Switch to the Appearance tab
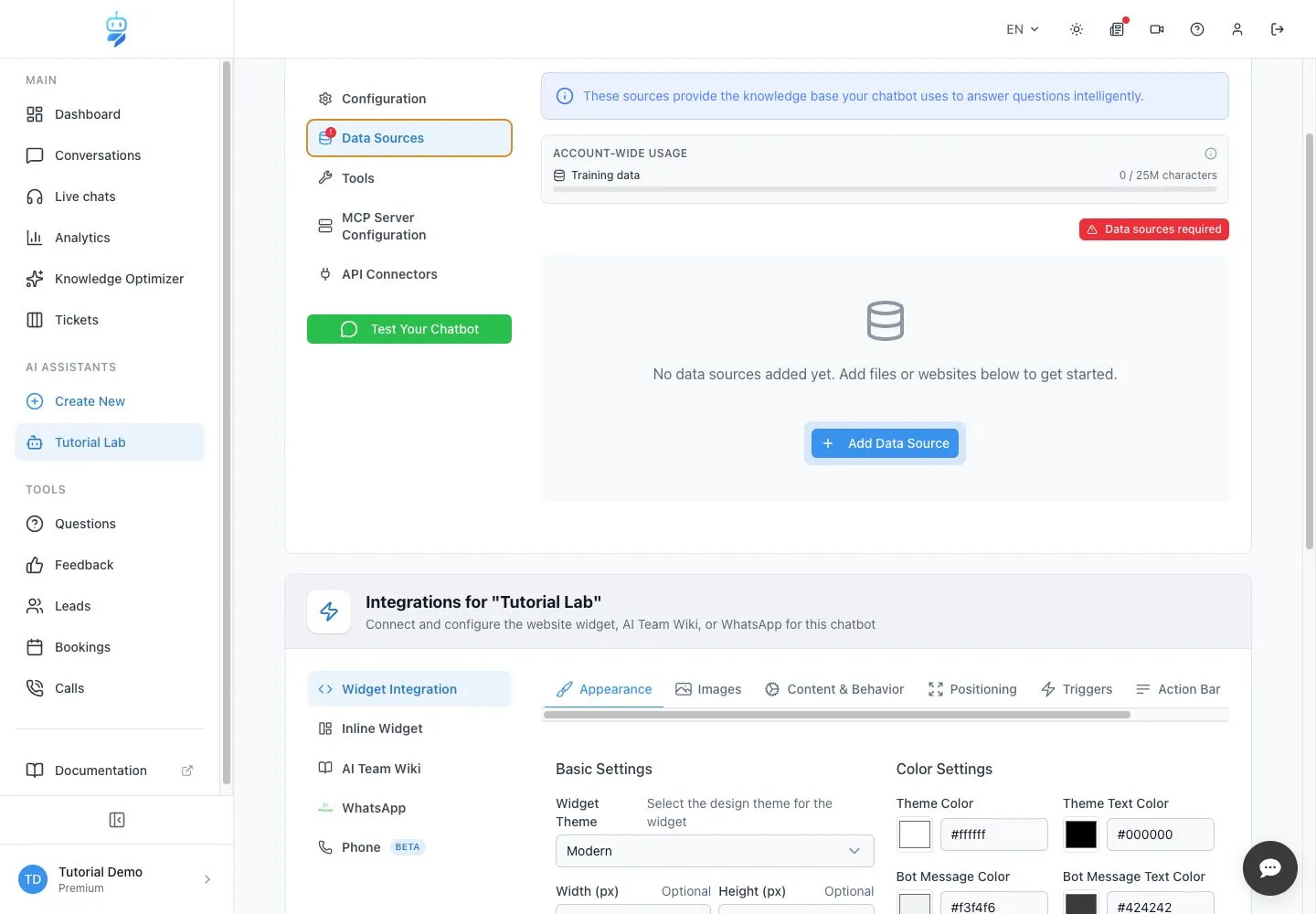 point(604,689)
